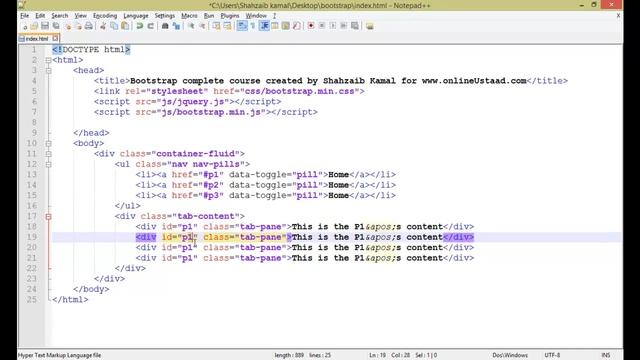Click the Close file toolbar icon

click(68, 26)
